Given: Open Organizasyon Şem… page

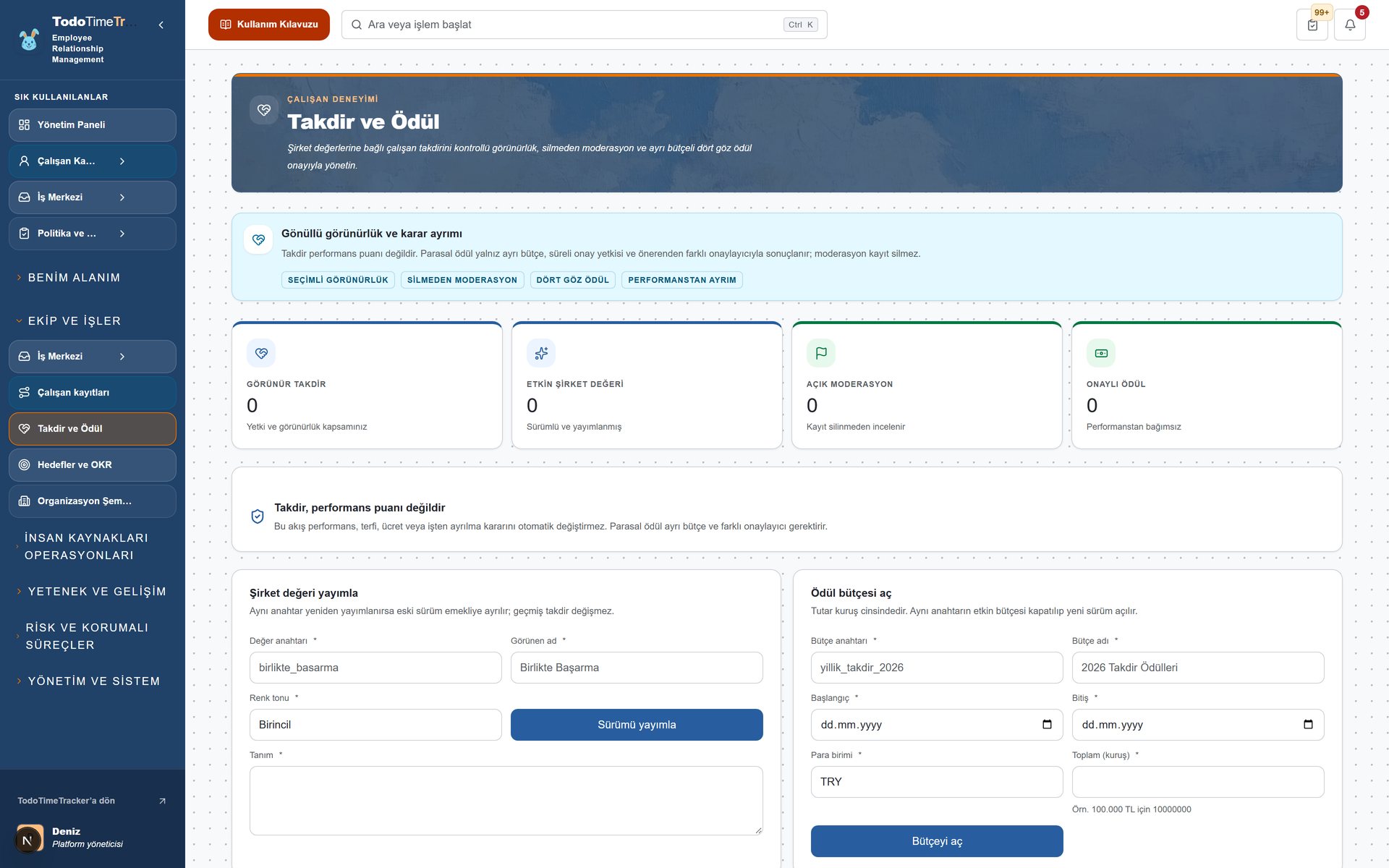Looking at the screenshot, I should coord(93,501).
